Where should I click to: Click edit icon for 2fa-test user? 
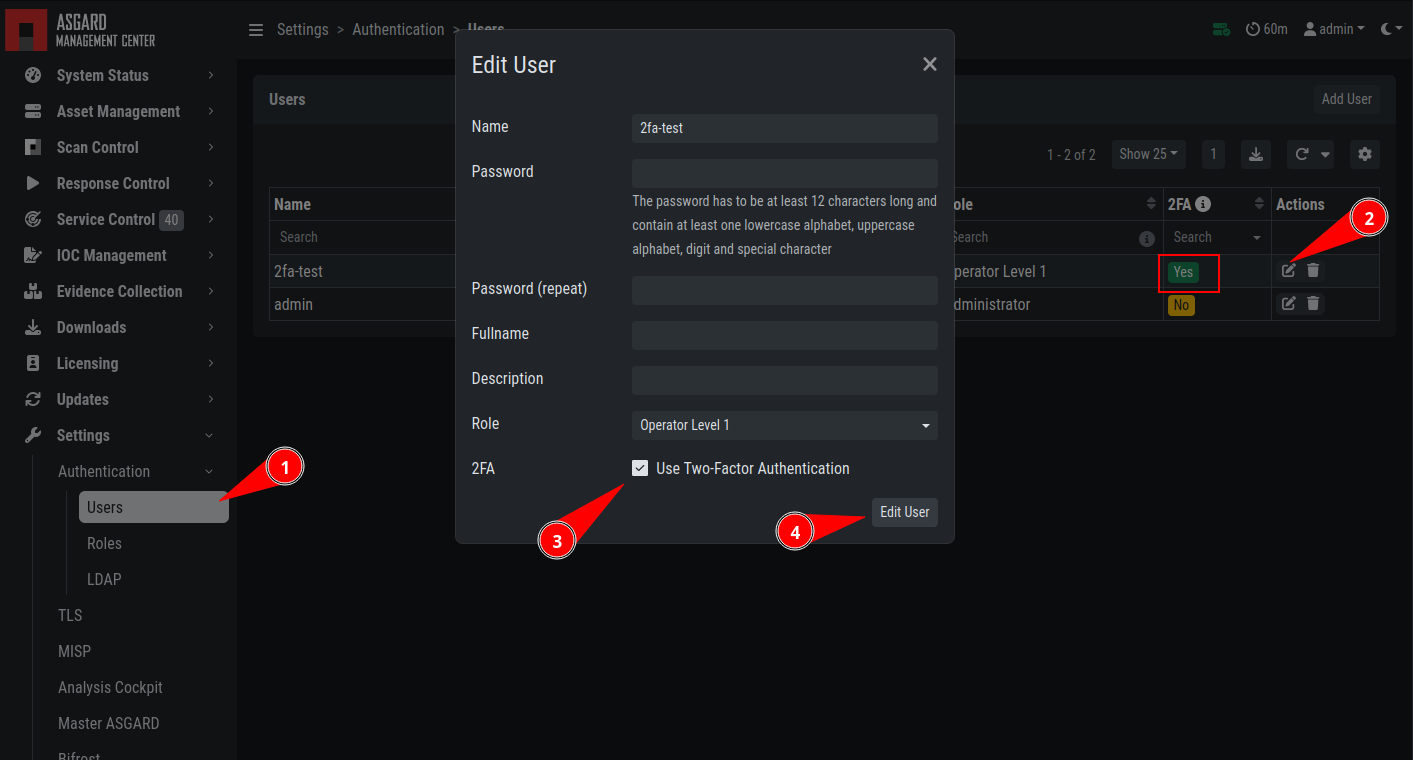coord(1289,270)
